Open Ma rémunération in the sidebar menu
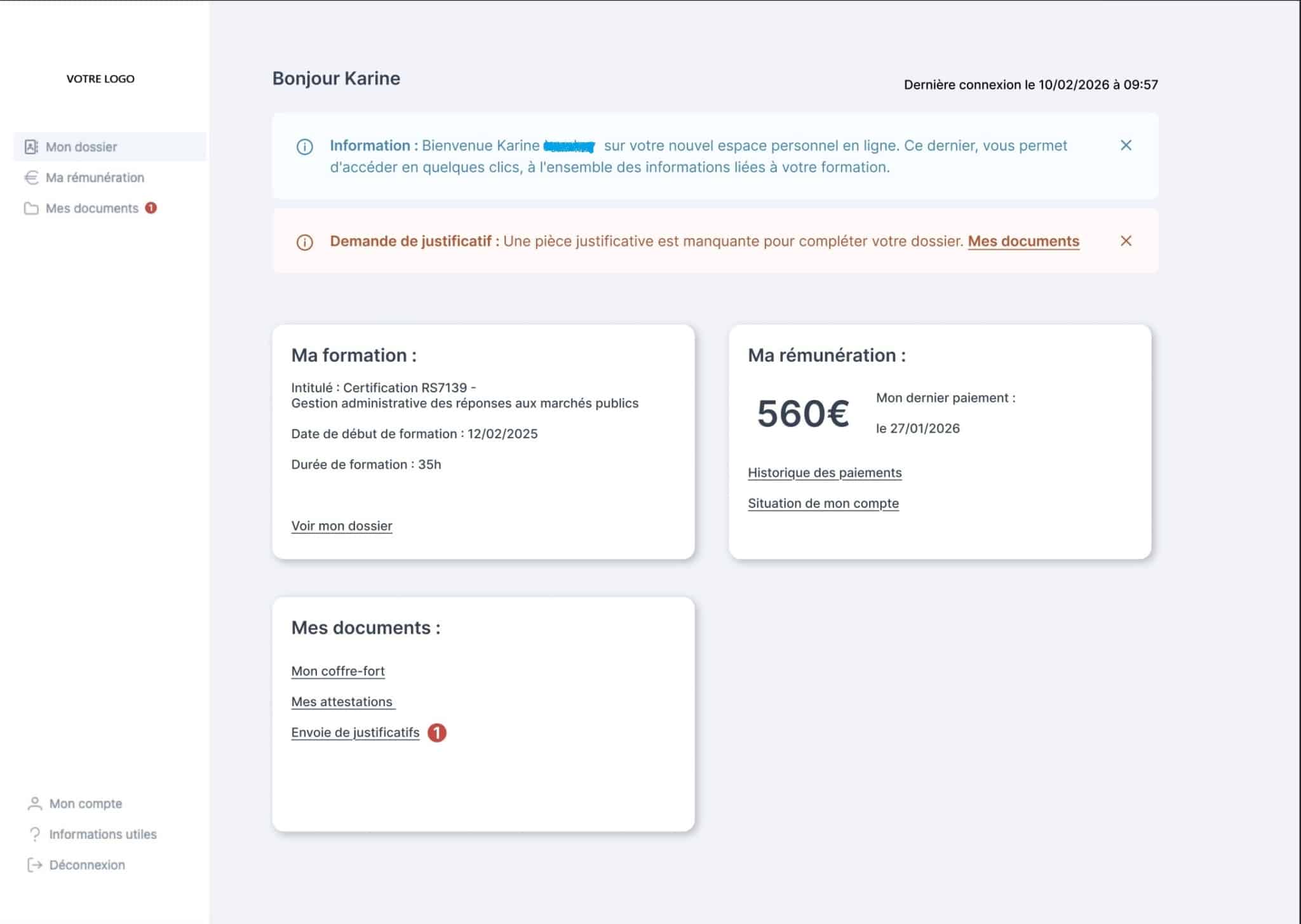Viewport: 1301px width, 924px height. 95,178
